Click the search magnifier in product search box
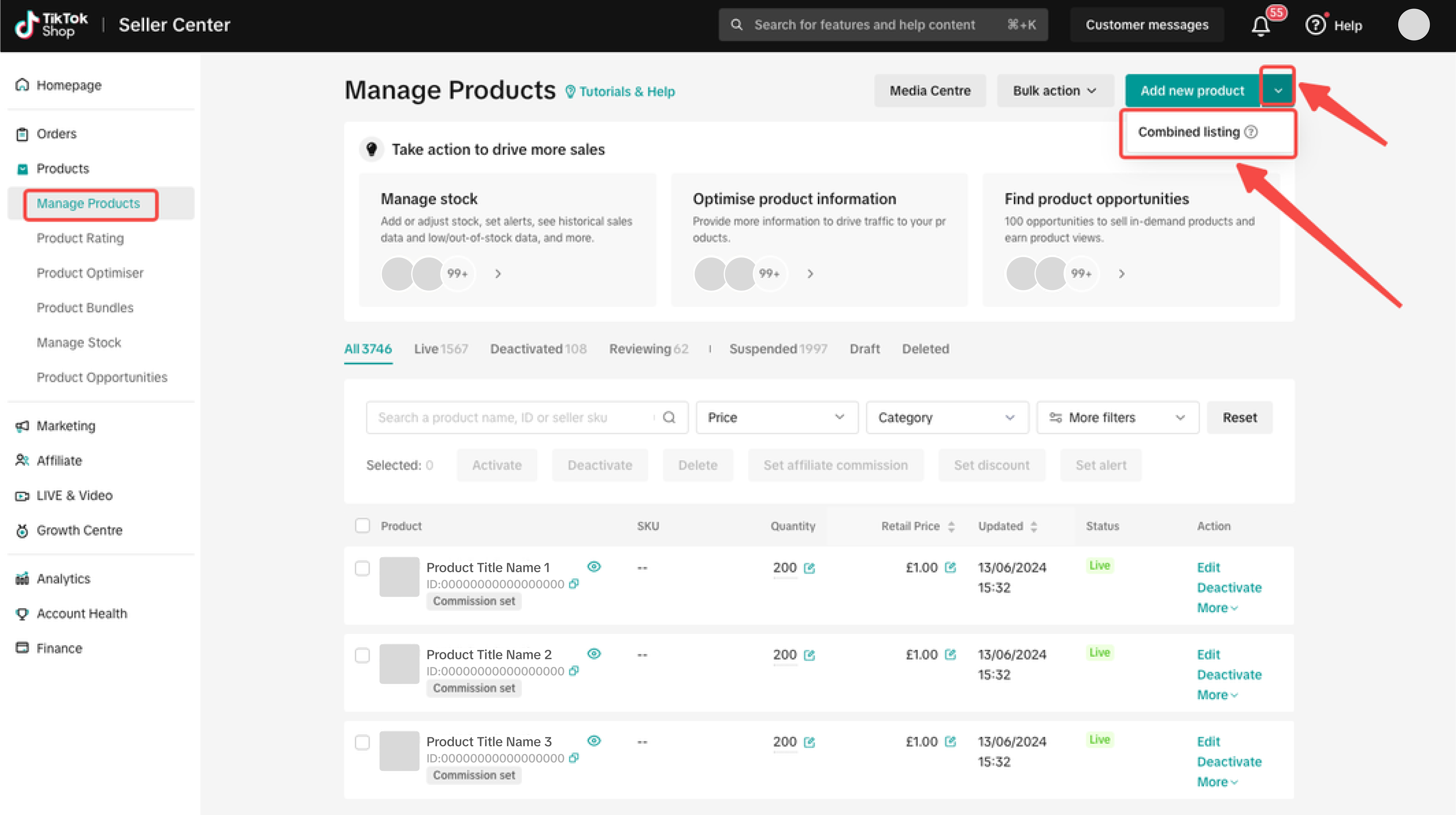The height and width of the screenshot is (815, 1456). pyautogui.click(x=669, y=418)
